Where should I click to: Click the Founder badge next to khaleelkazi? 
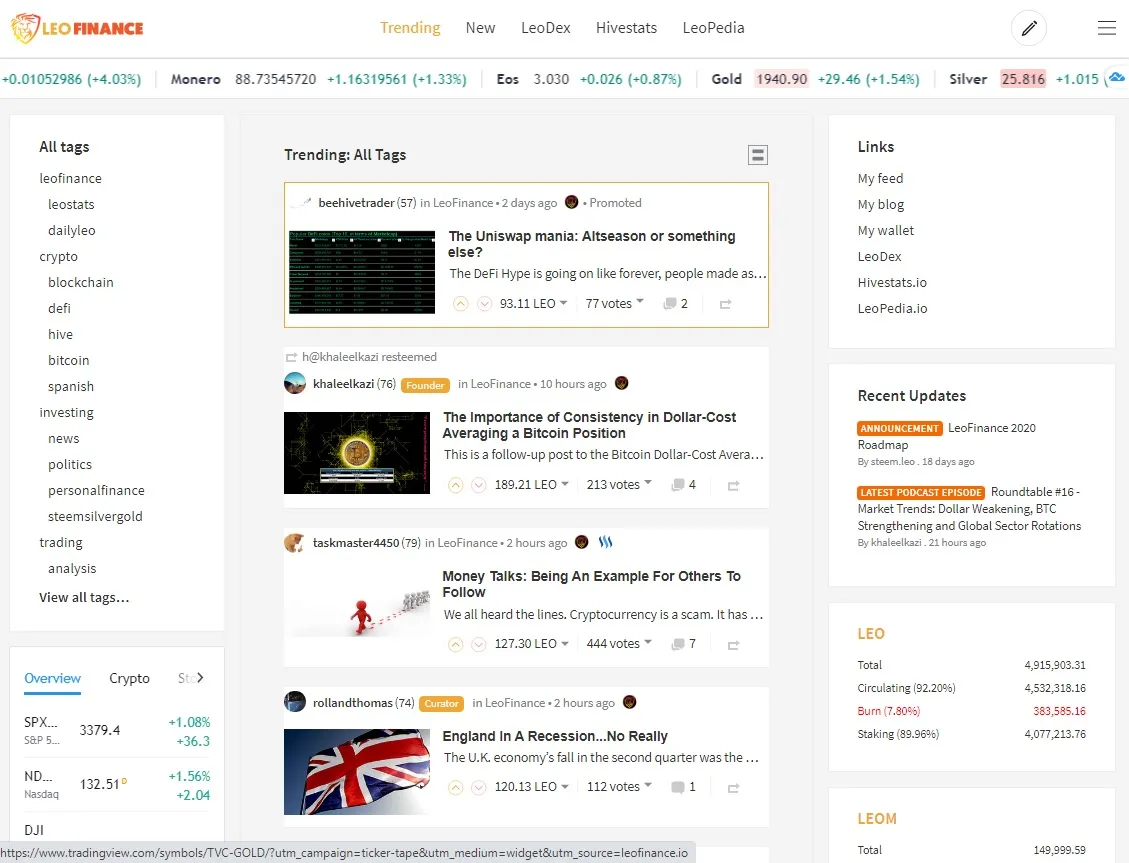(425, 385)
